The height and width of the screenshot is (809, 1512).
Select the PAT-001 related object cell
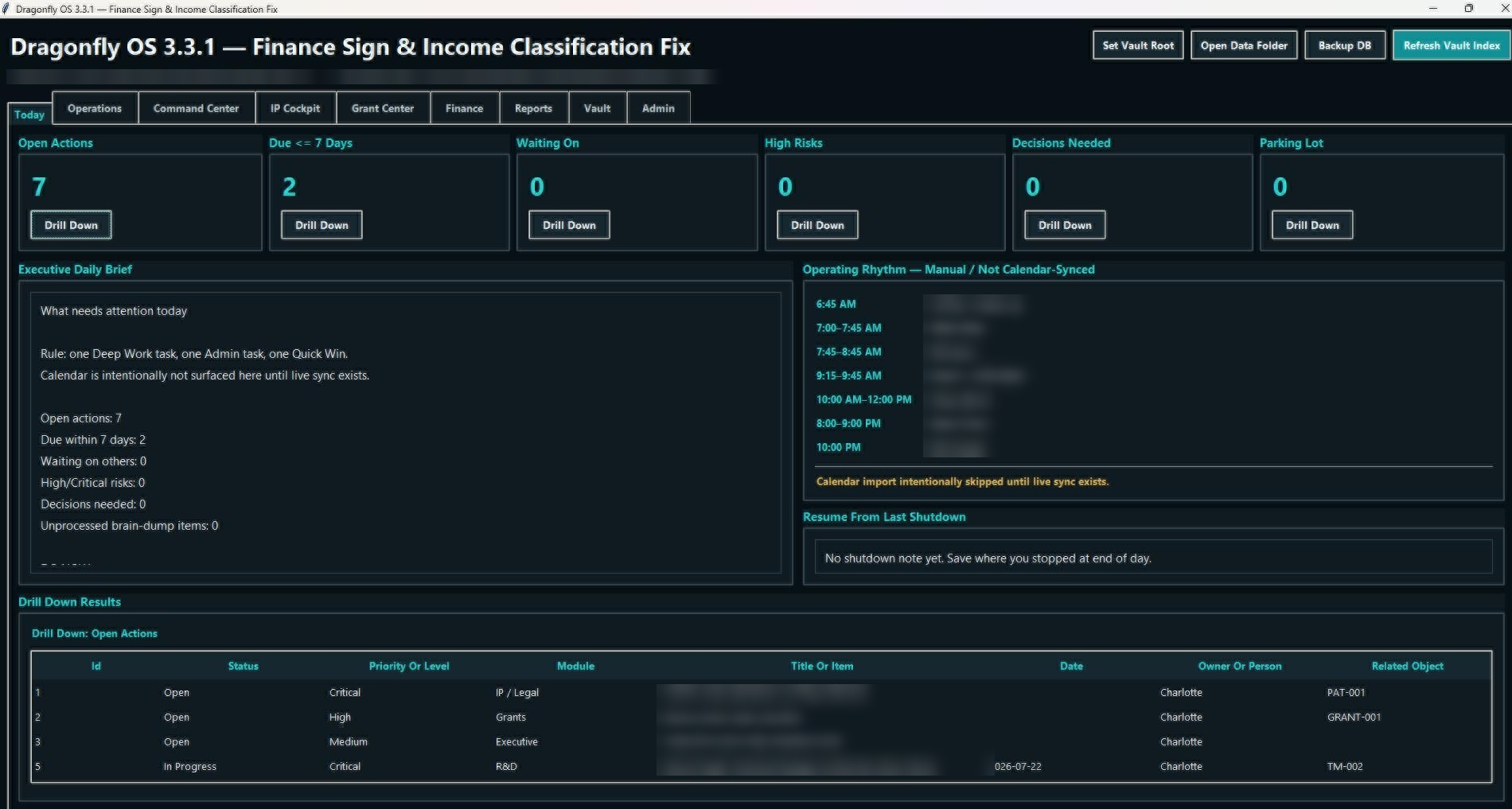[x=1346, y=693]
